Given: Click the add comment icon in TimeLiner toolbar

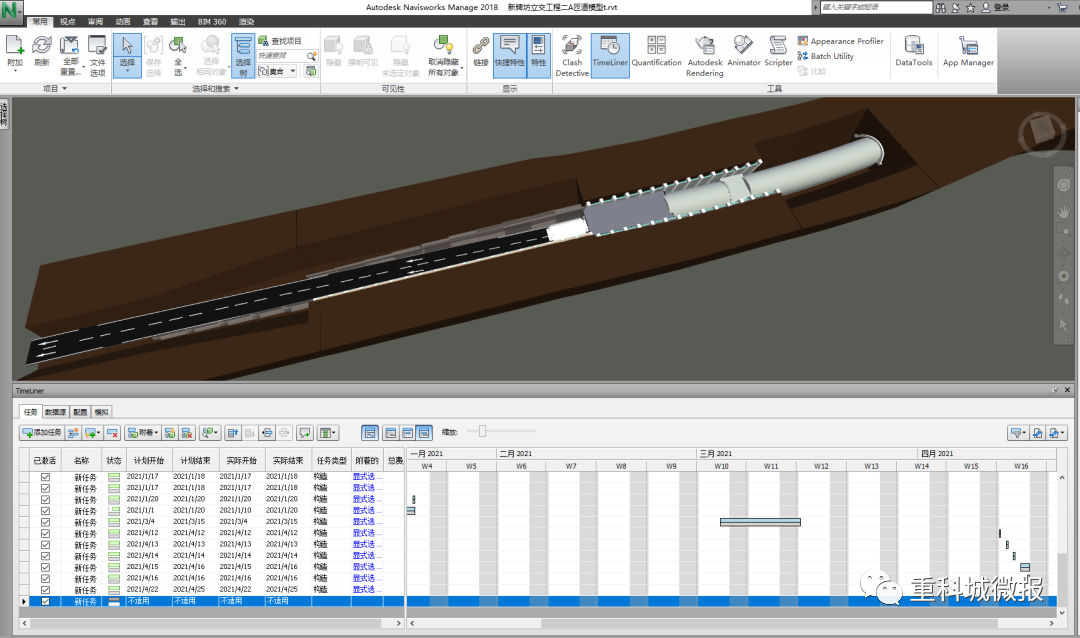Looking at the screenshot, I should [305, 433].
